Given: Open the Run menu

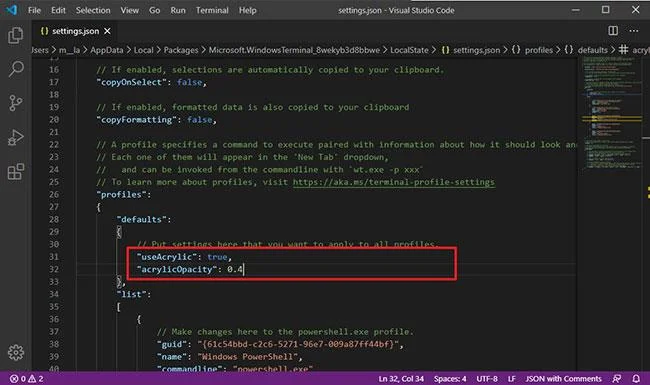Looking at the screenshot, I should (178, 10).
